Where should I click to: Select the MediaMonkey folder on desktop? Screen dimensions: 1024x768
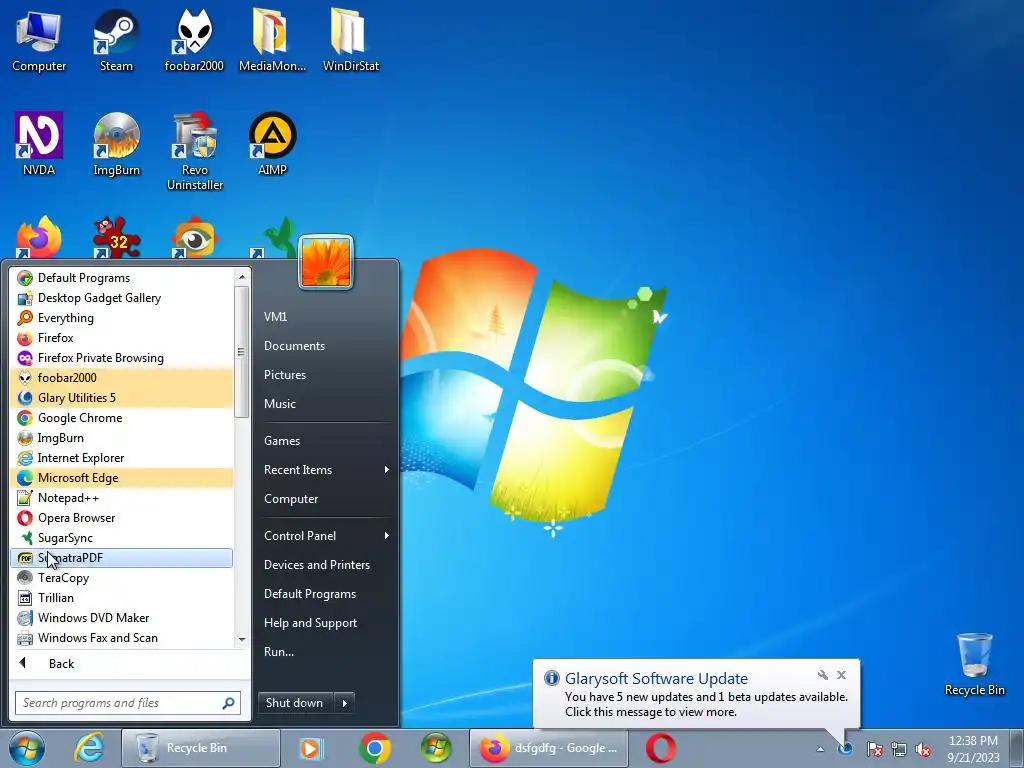[x=272, y=40]
